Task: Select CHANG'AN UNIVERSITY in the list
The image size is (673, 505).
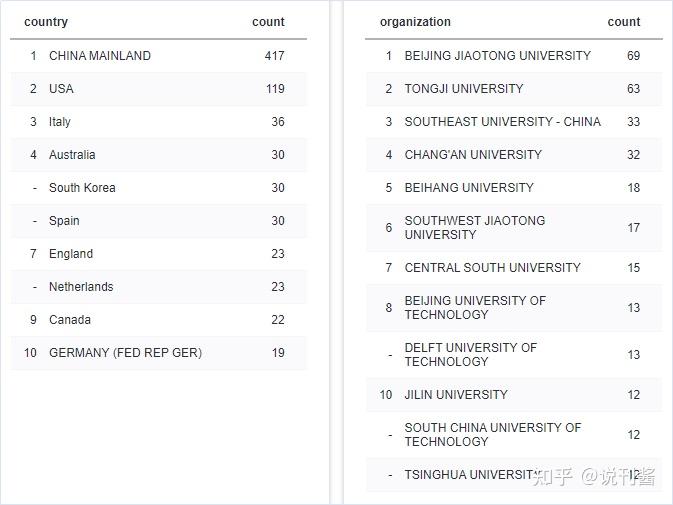Action: point(473,155)
